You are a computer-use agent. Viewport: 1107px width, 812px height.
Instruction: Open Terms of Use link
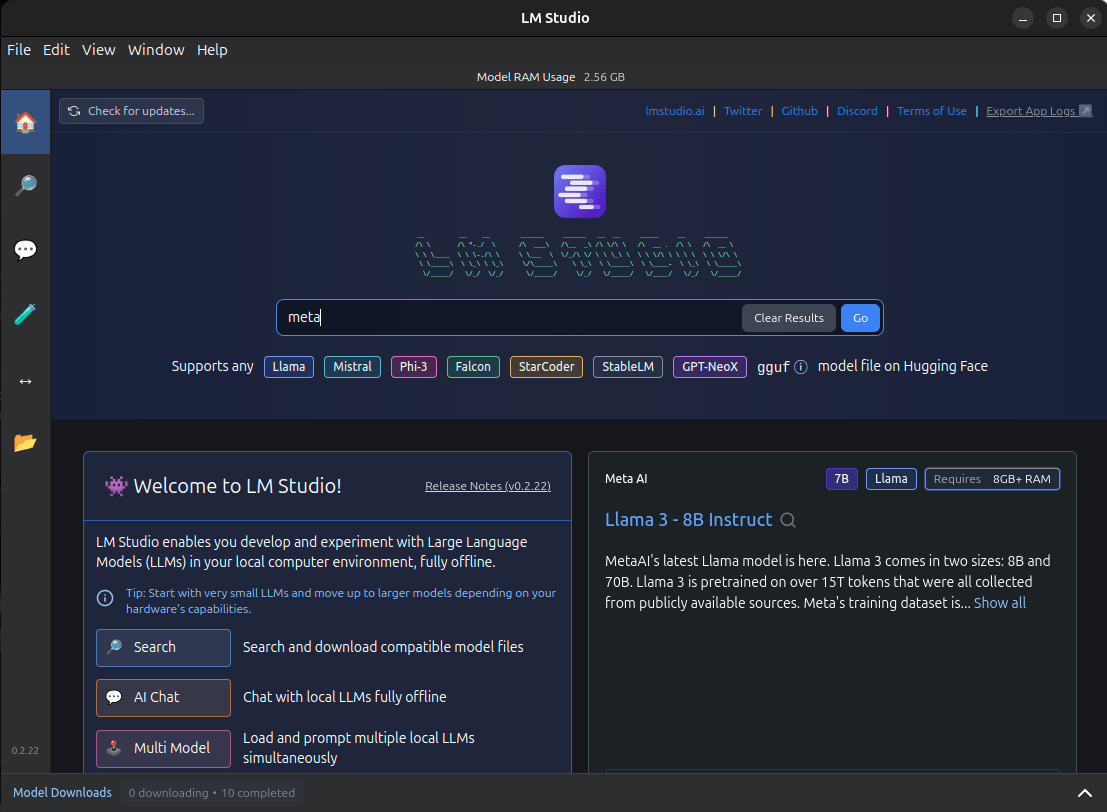[931, 111]
